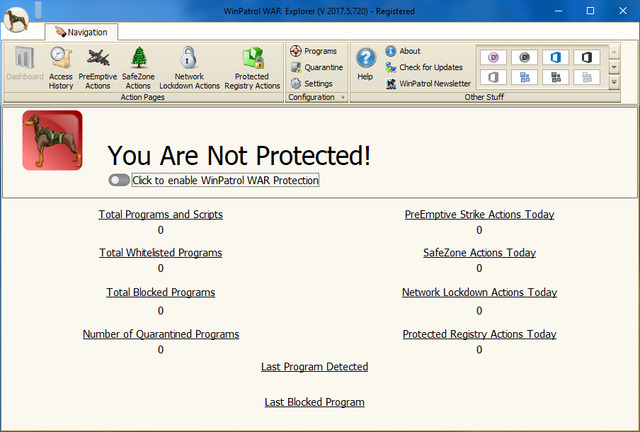640x432 pixels.
Task: Apply the light faded tiles theme
Action: coord(587,77)
